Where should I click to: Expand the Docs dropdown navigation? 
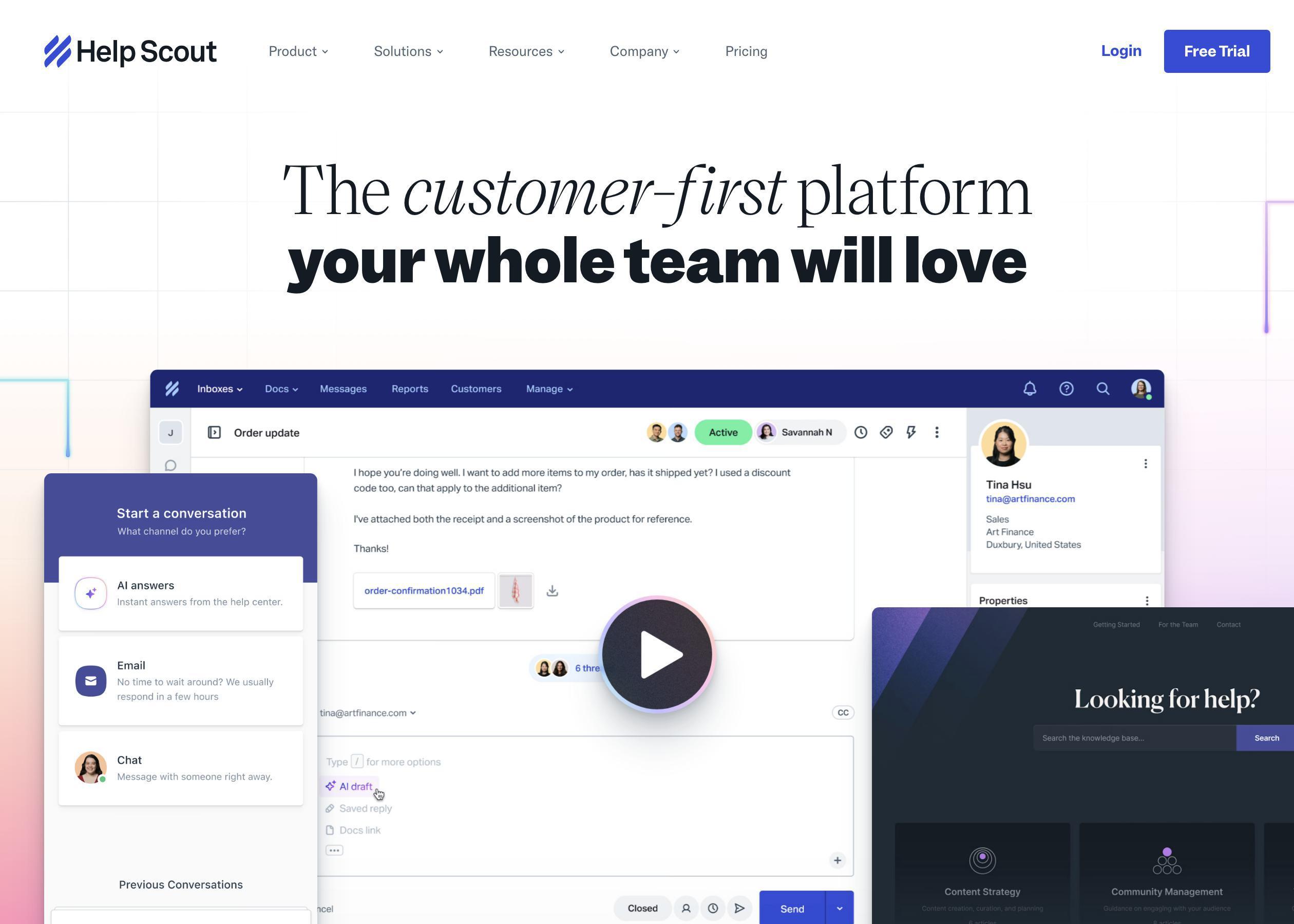(x=281, y=388)
